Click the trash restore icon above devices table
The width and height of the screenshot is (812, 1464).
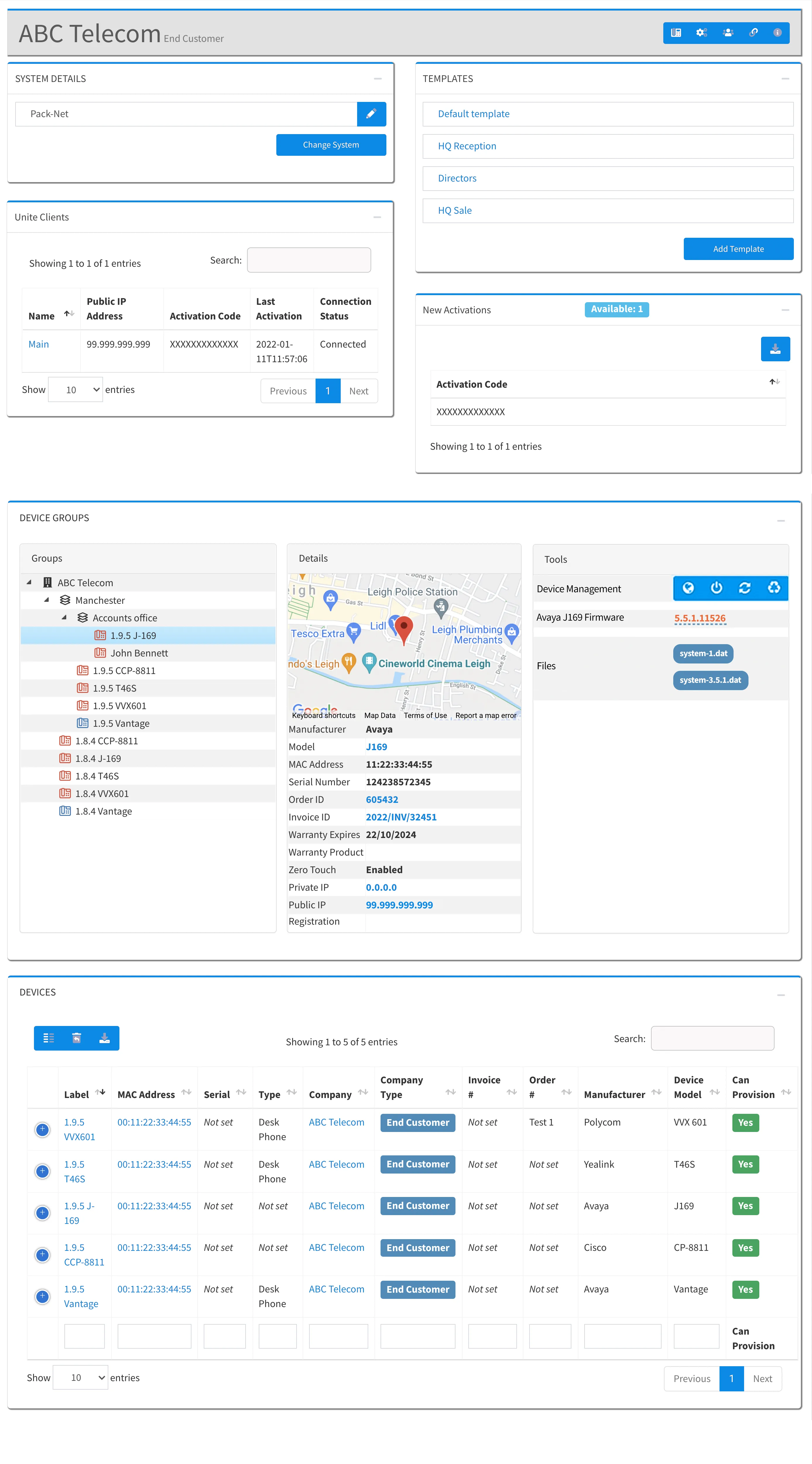[x=77, y=1038]
